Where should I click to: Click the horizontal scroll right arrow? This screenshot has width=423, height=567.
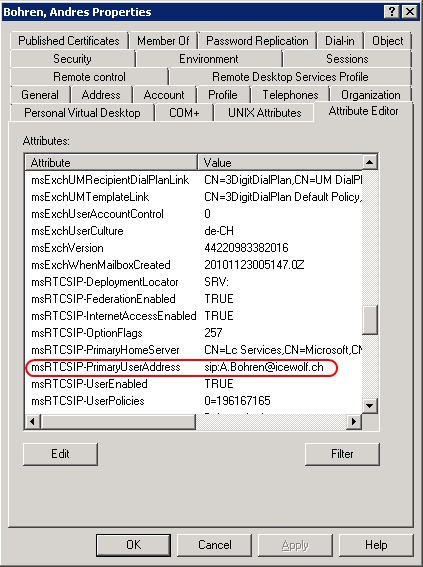(x=354, y=421)
